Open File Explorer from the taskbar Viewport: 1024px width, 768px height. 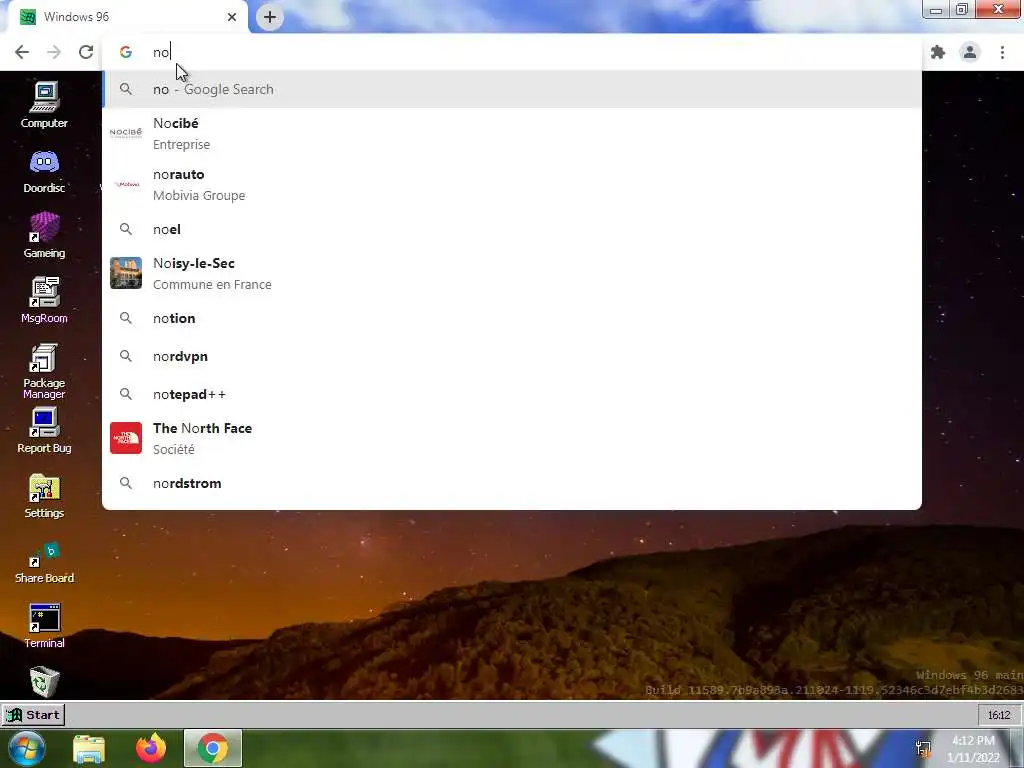(89, 748)
